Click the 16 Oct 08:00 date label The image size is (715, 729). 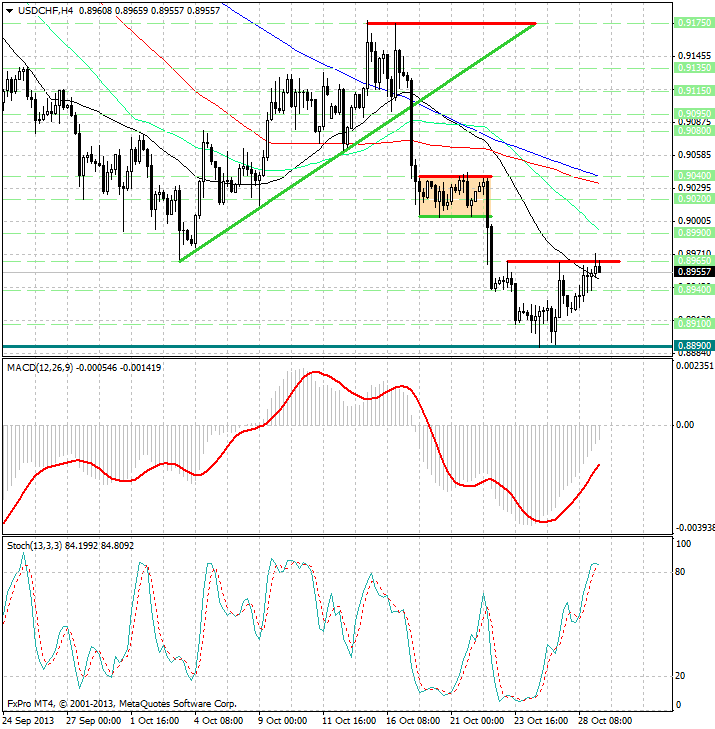[x=413, y=721]
